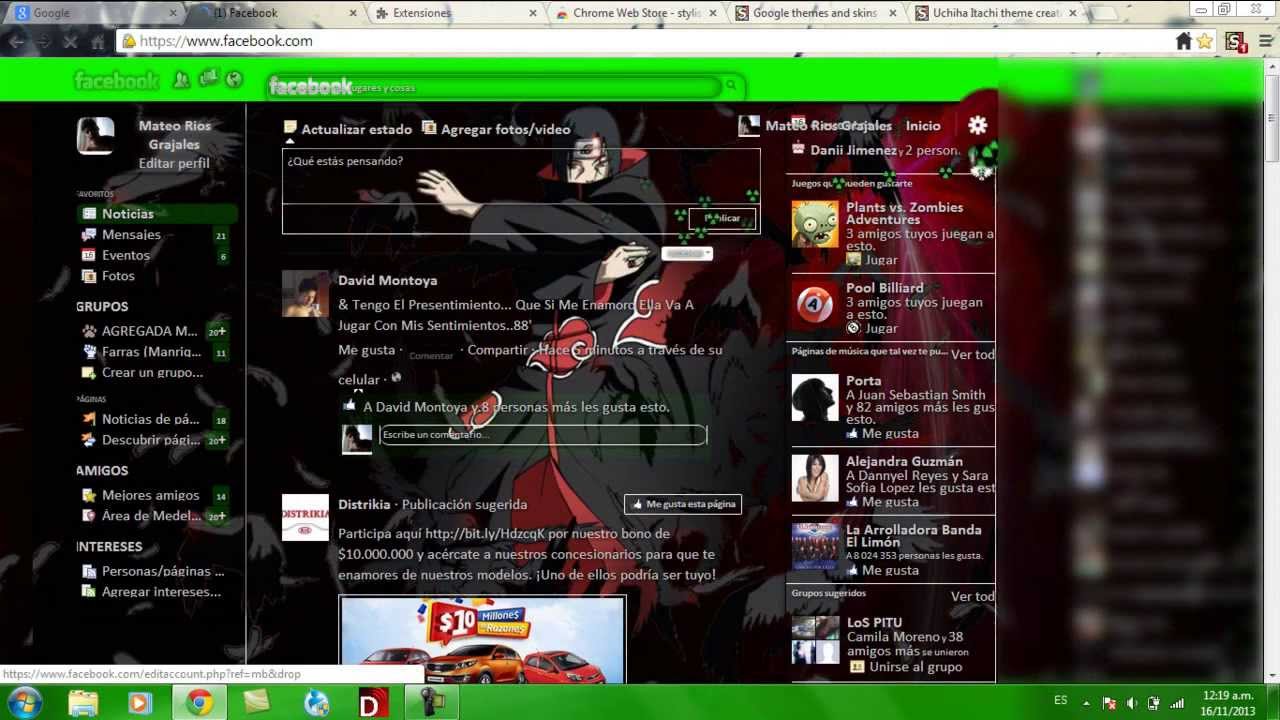This screenshot has width=1280, height=720.
Task: Click the stop loading X button
Action: click(70, 41)
